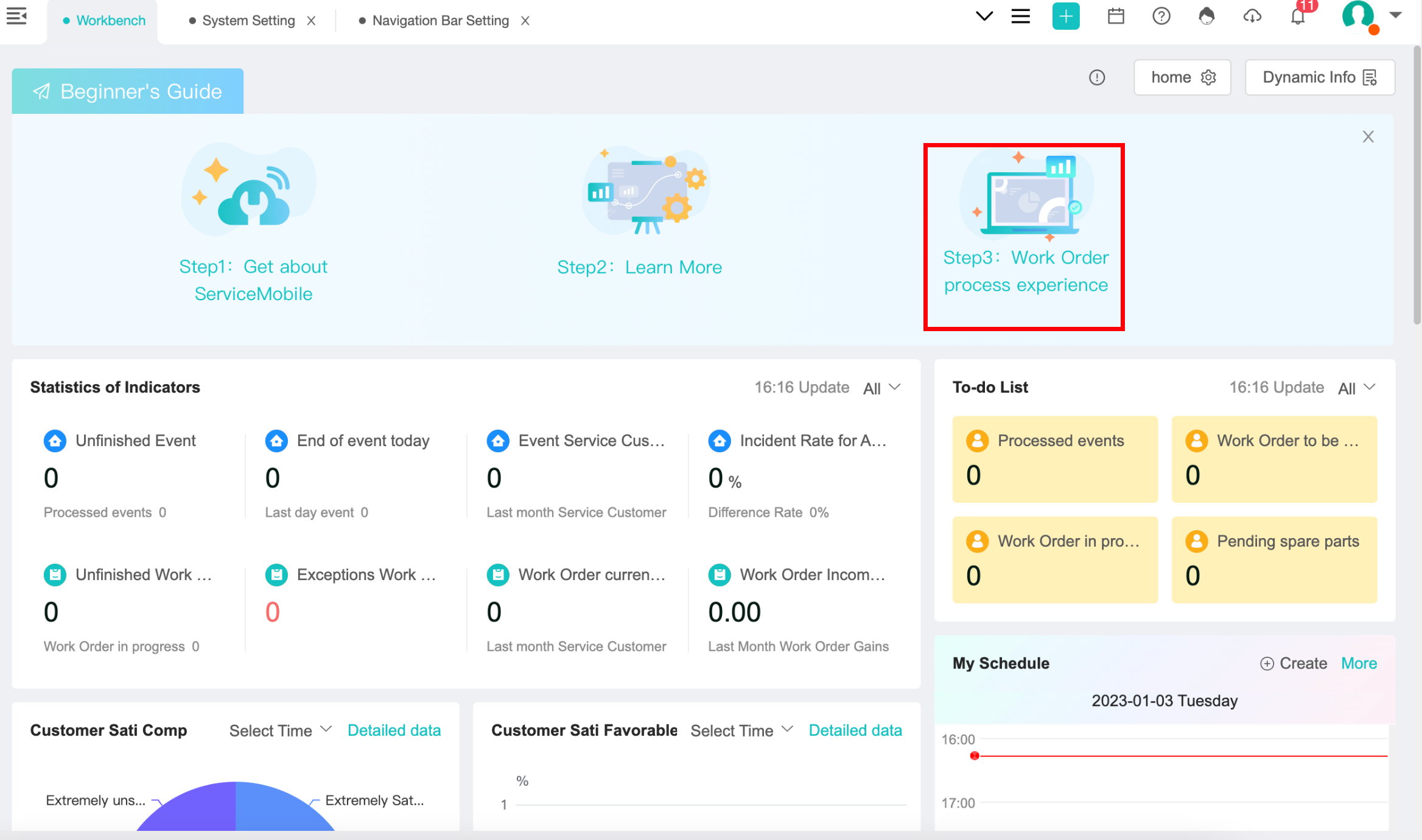This screenshot has width=1422, height=840.
Task: Open the customer service agent icon
Action: 1207,16
